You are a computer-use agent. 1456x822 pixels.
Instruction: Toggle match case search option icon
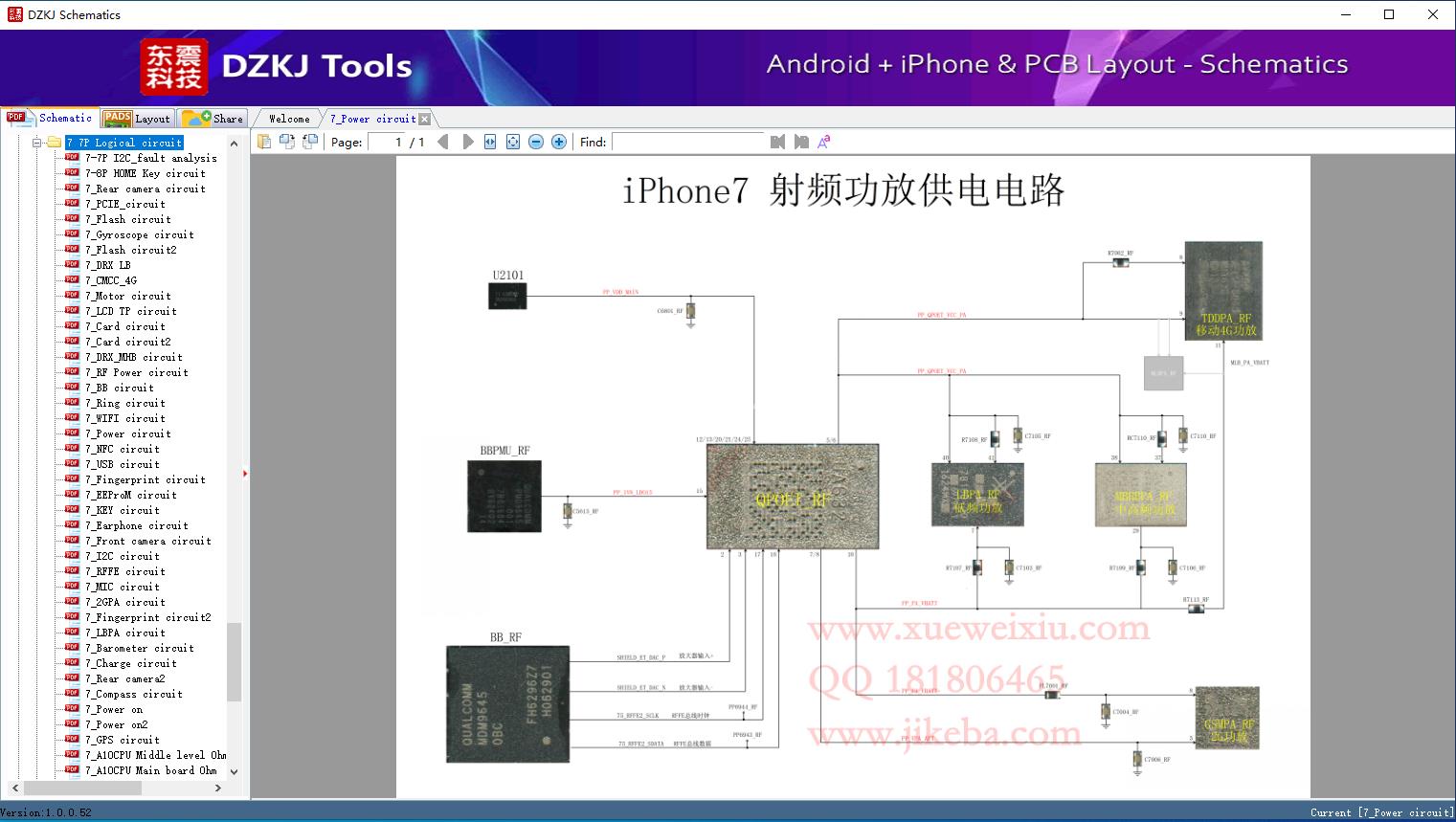click(824, 142)
